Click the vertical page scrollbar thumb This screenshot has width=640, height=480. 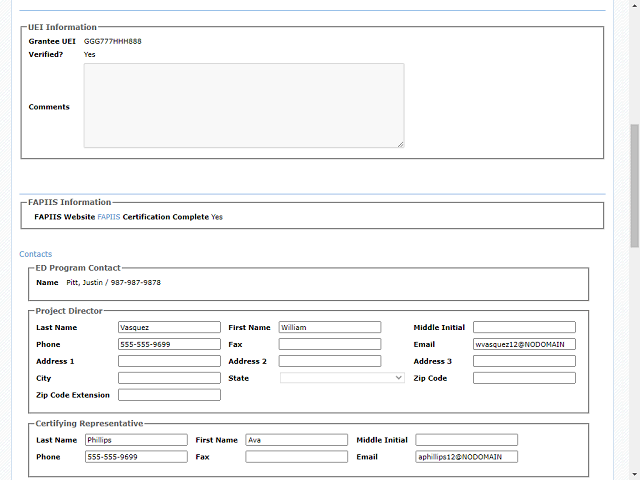click(634, 185)
